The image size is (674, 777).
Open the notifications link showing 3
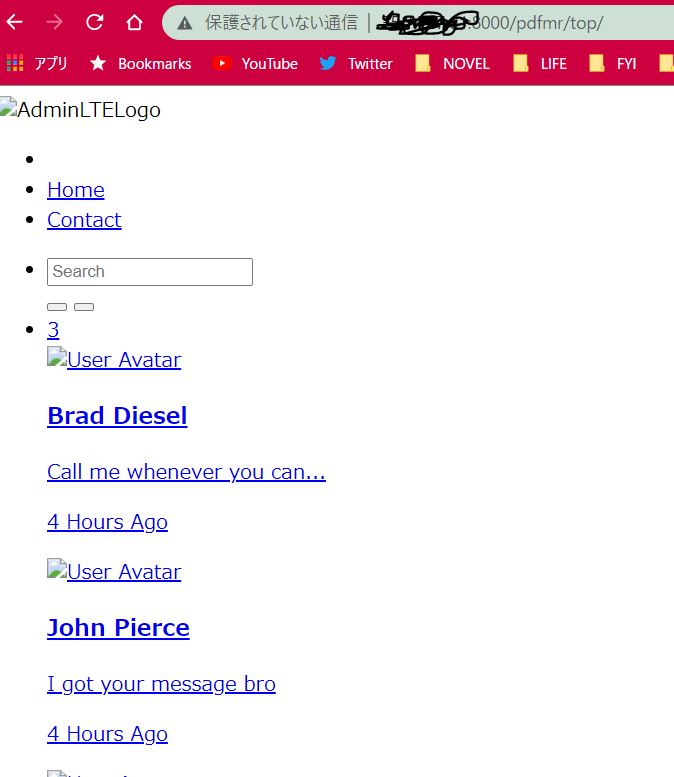pyautogui.click(x=53, y=330)
